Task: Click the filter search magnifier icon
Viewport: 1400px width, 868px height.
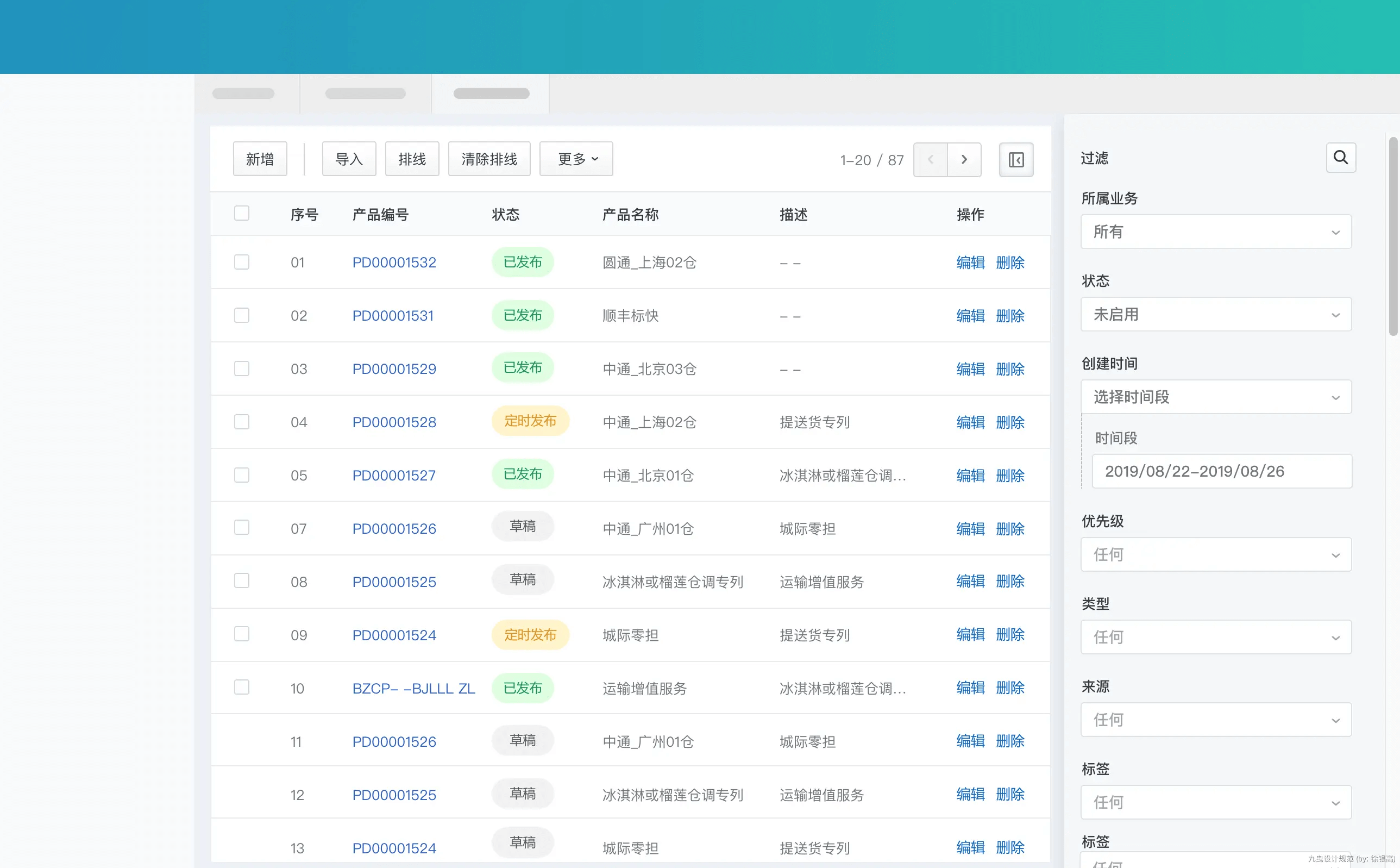Action: click(1340, 157)
